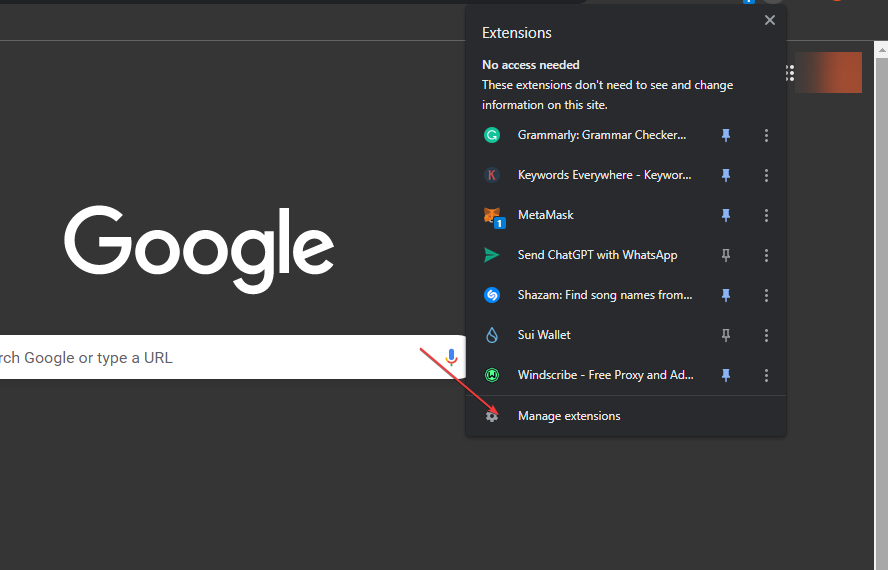This screenshot has width=888, height=570.
Task: Open more actions for Windscribe
Action: pos(766,375)
